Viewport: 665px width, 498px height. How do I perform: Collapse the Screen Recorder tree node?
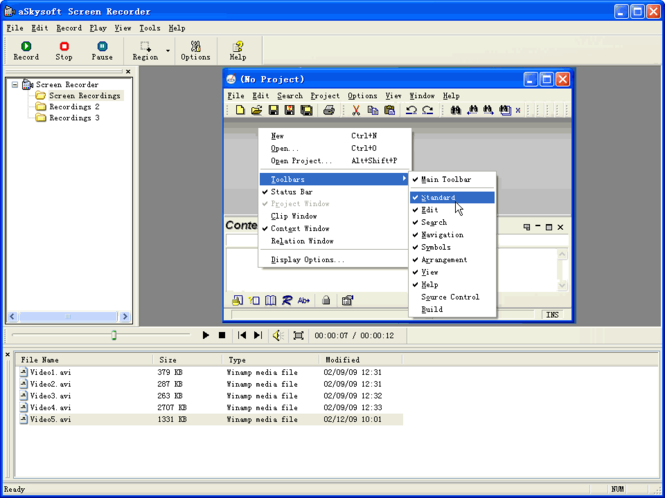(15, 85)
